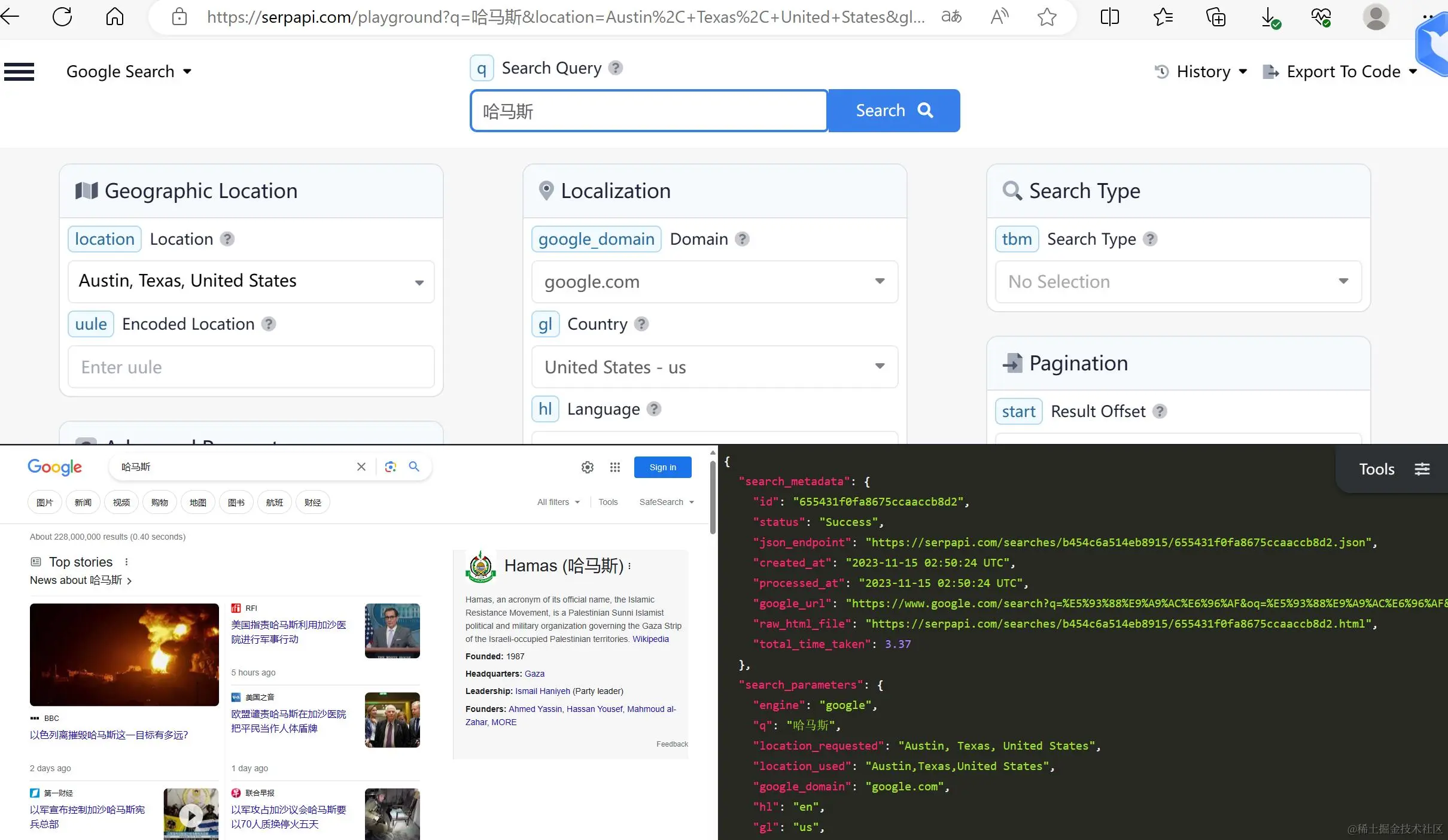Open the translate page icon

click(951, 16)
